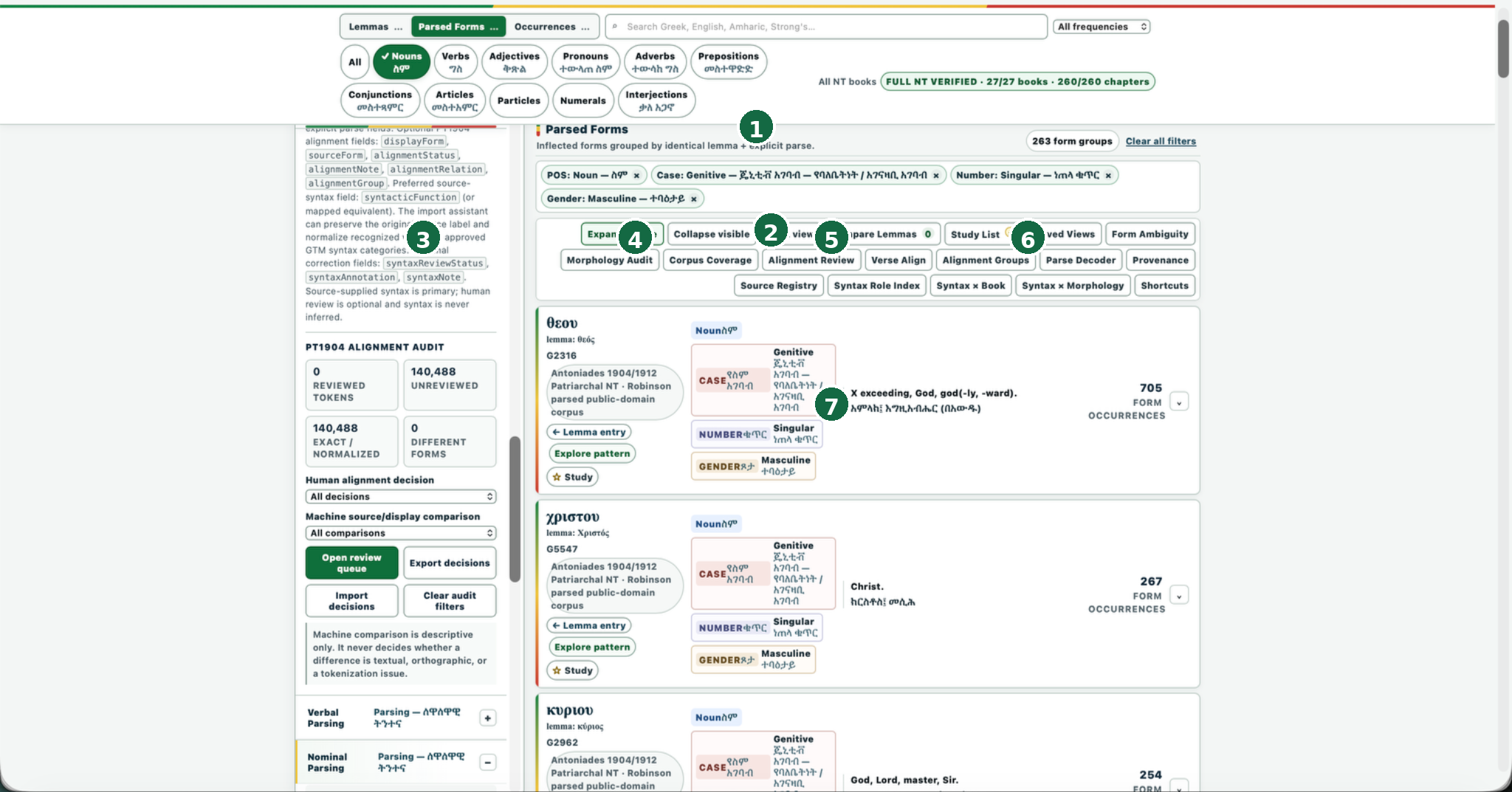Select the 140,488 Unreviewed stat card
This screenshot has height=792, width=1512.
pyautogui.click(x=450, y=385)
